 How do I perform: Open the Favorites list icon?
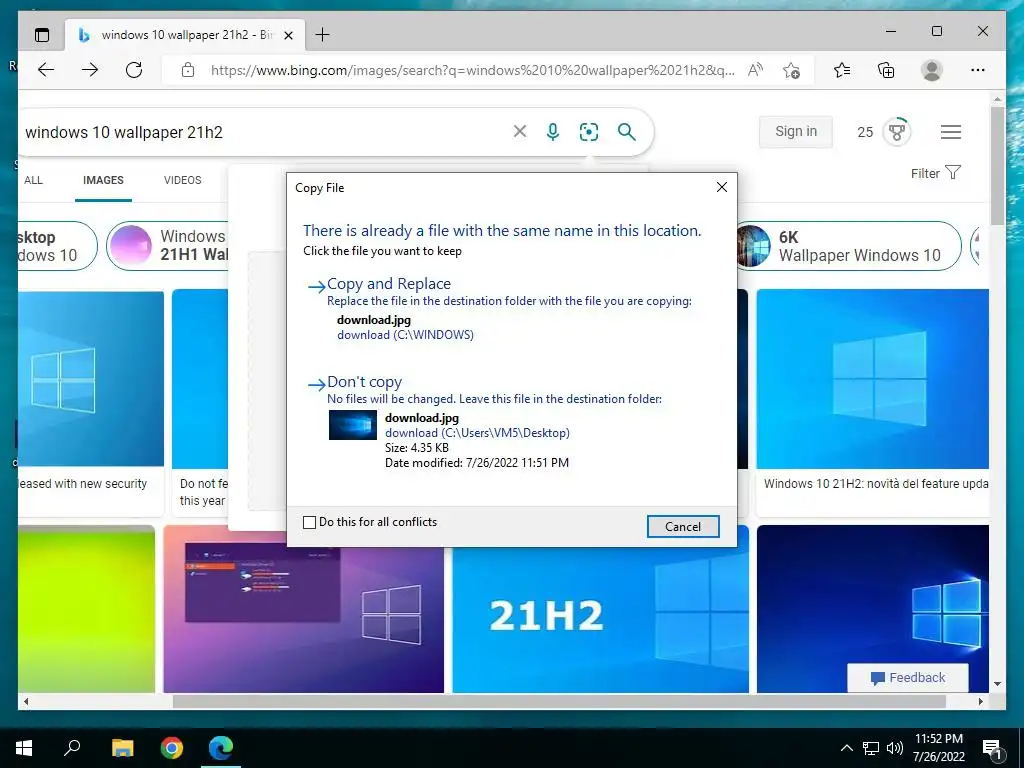click(x=842, y=70)
